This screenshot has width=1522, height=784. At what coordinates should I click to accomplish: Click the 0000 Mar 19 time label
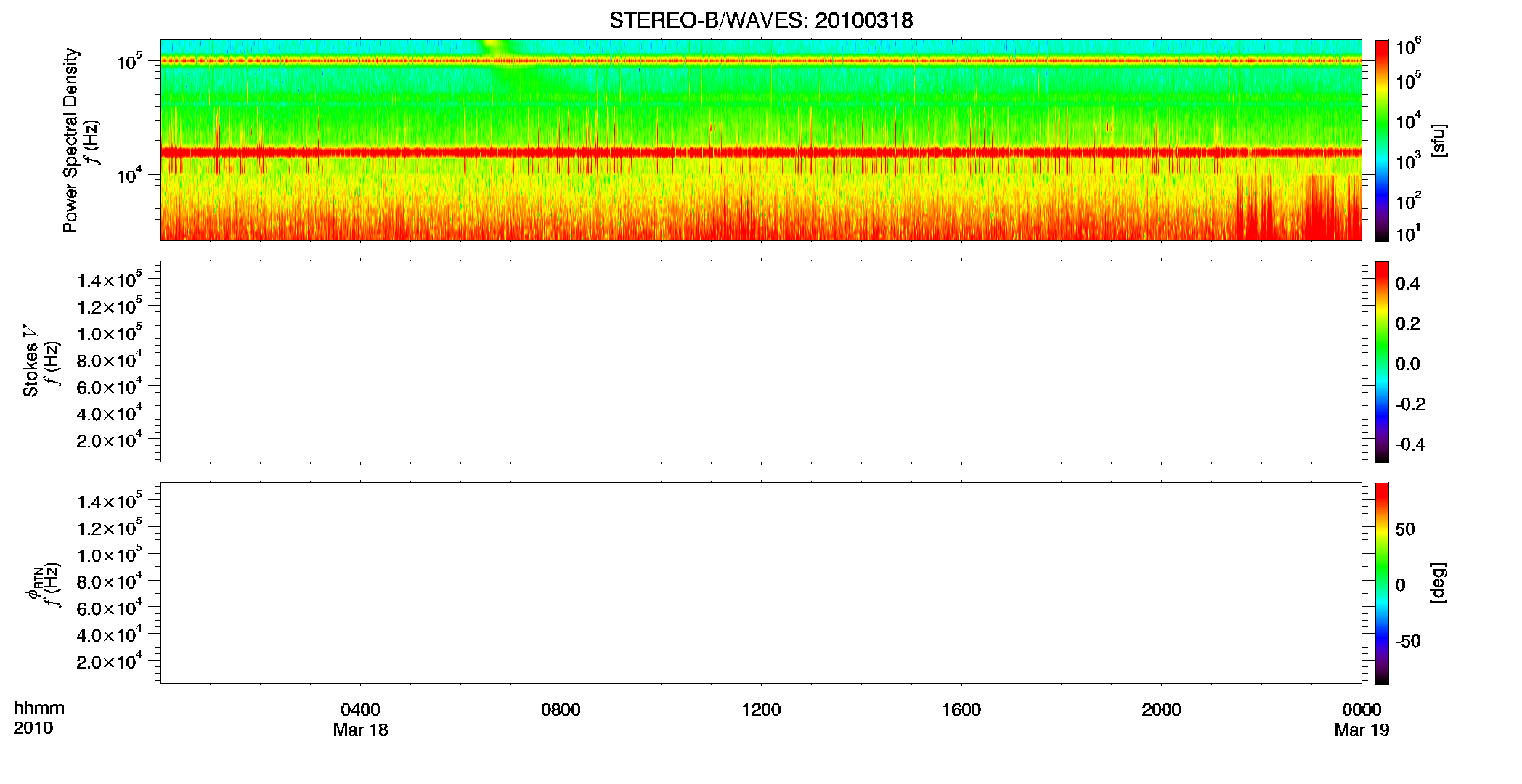coord(1362,719)
